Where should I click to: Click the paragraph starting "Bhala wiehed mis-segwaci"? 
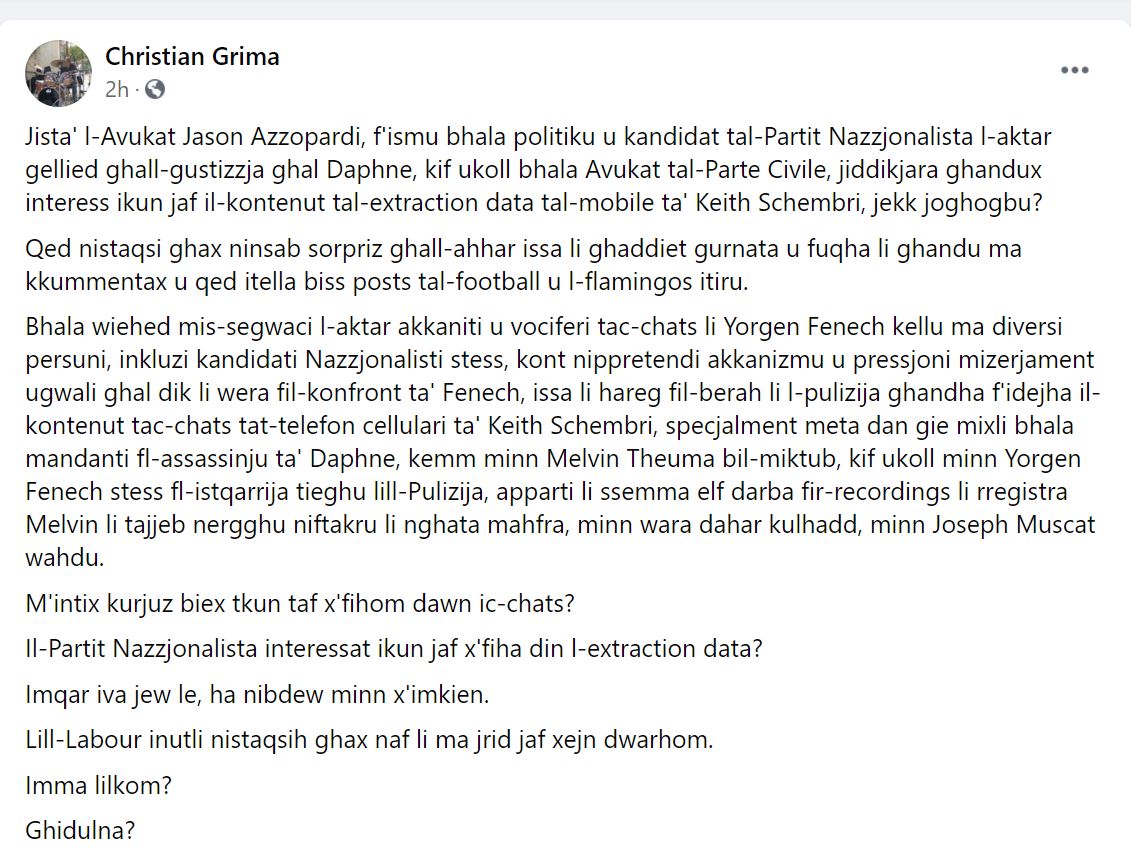click(560, 440)
